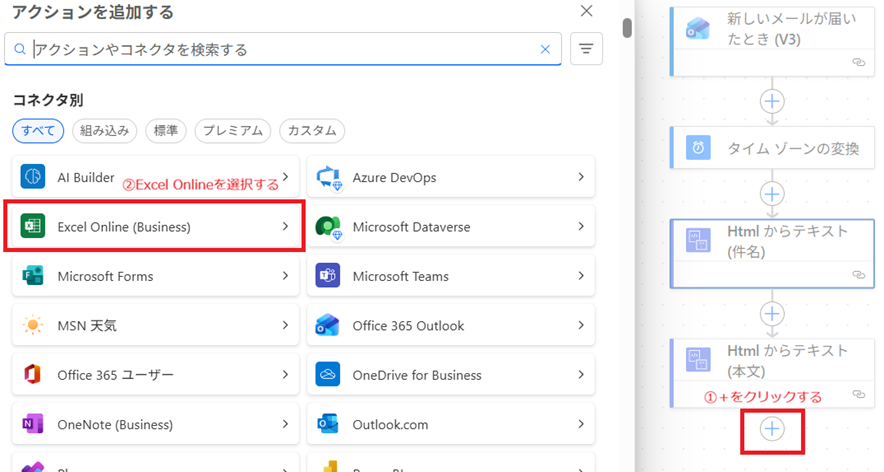Open the OneDrive for Business icon
The height and width of the screenshot is (472, 884).
click(x=328, y=375)
